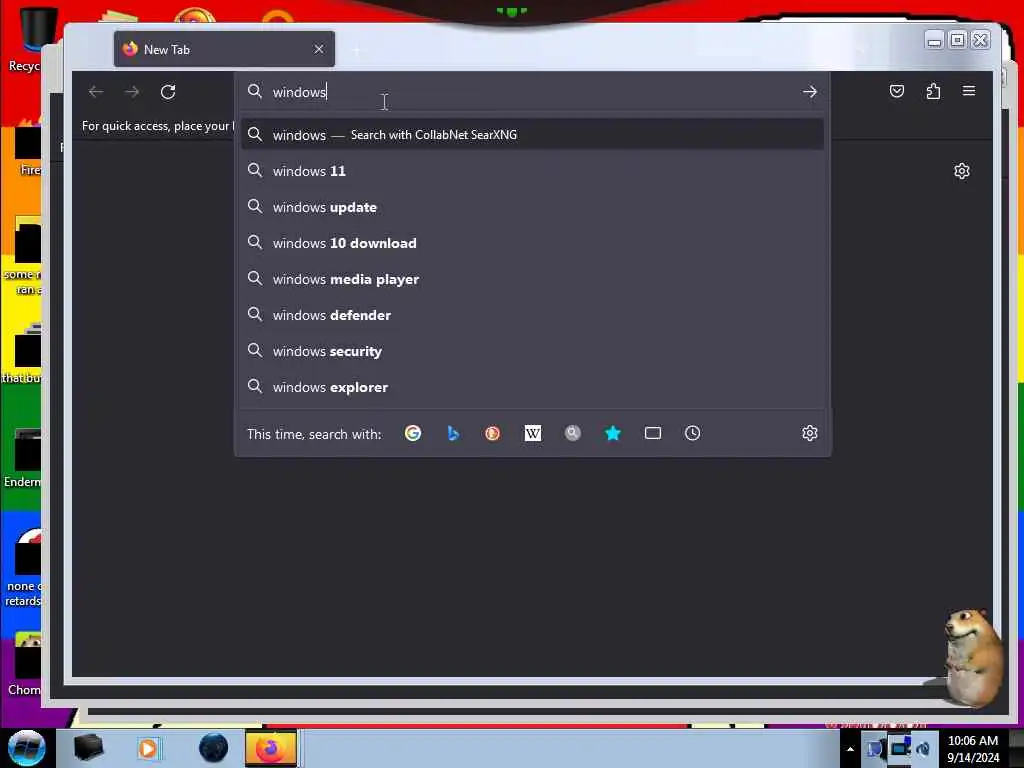Viewport: 1024px width, 768px height.
Task: Select the windows defender suggestion
Action: click(532, 315)
